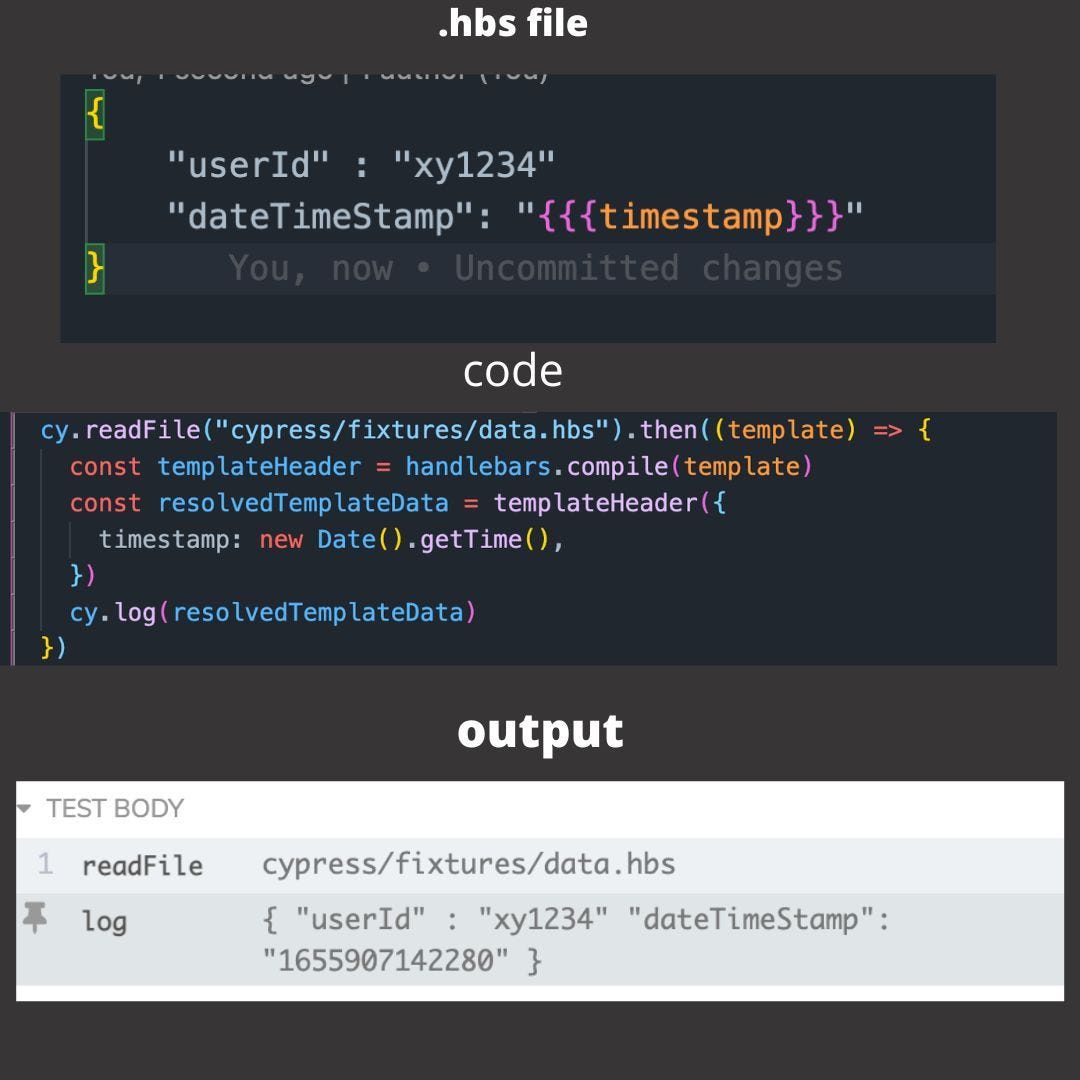This screenshot has width=1080, height=1080.
Task: Collapse the JSON block using the brace marker
Action: click(94, 113)
